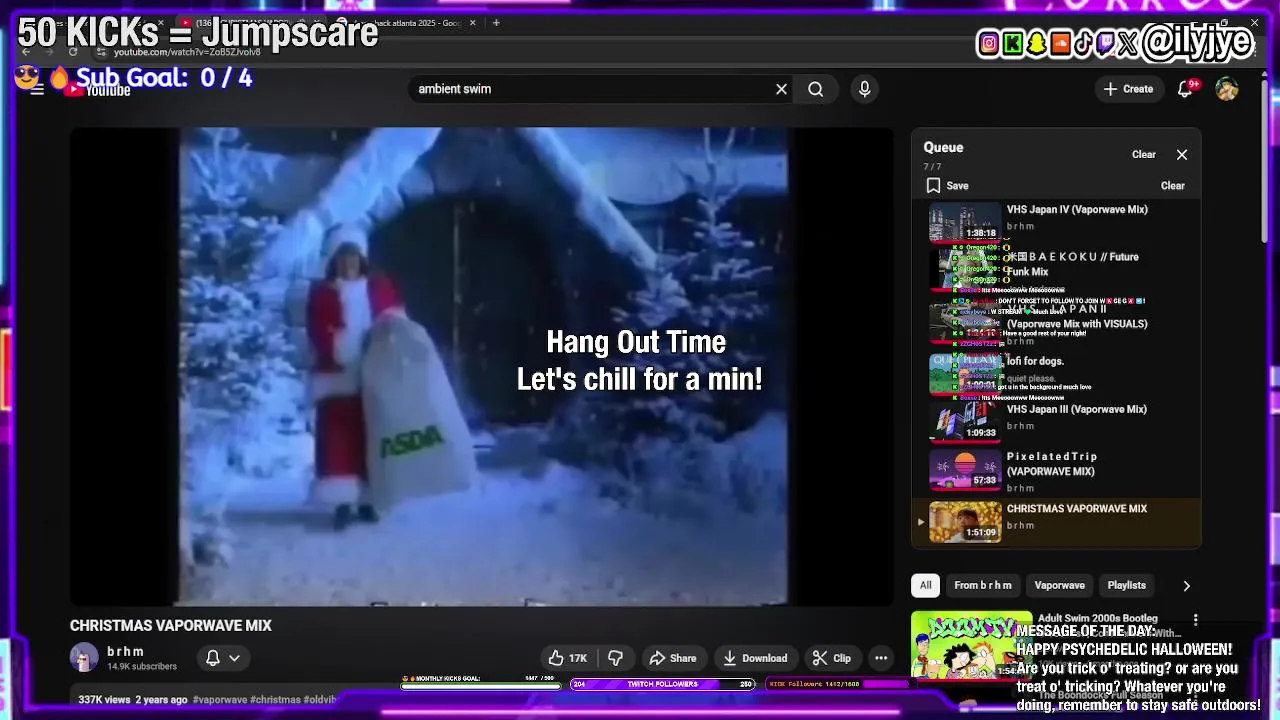1280x720 pixels.
Task: Open the YouTube hamburger guide menu
Action: (37, 89)
